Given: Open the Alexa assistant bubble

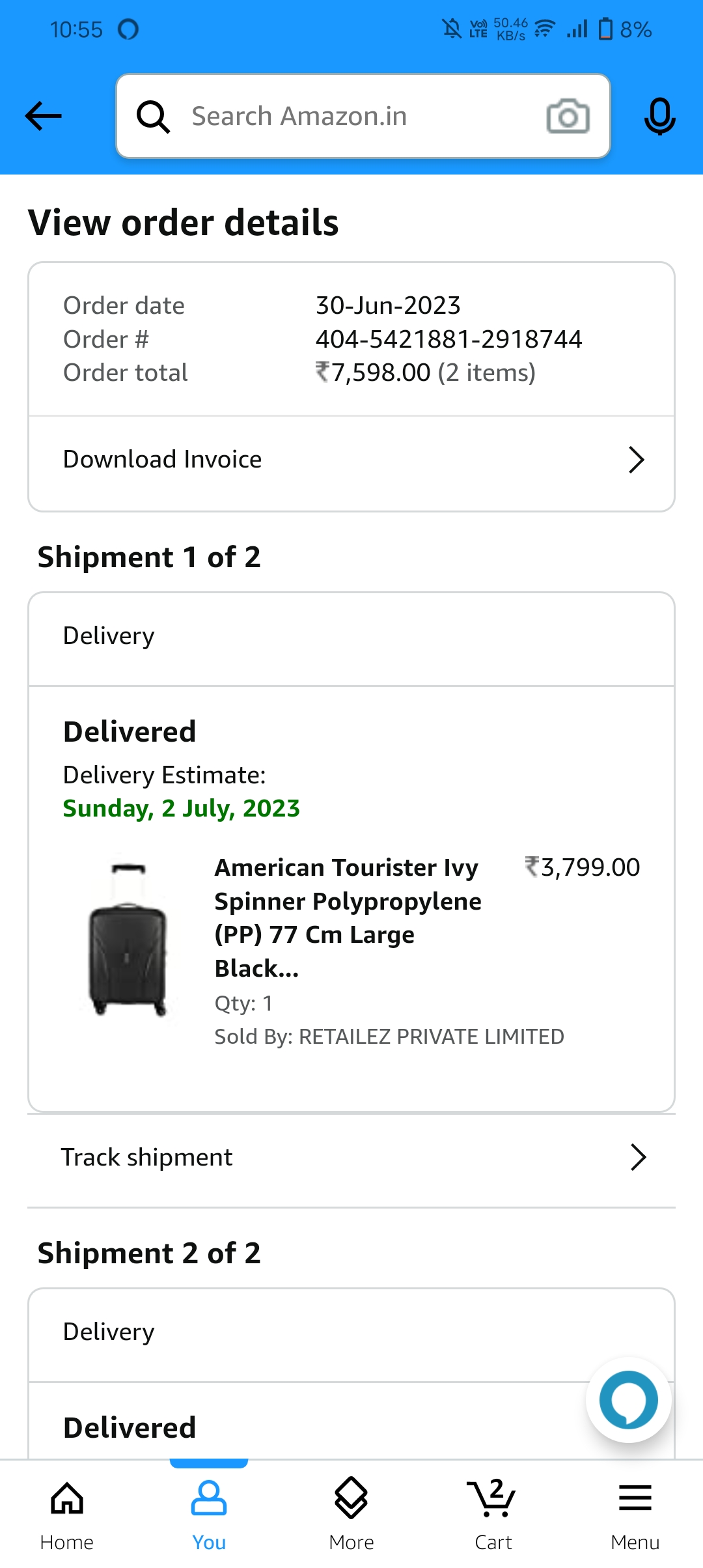Looking at the screenshot, I should click(628, 1399).
